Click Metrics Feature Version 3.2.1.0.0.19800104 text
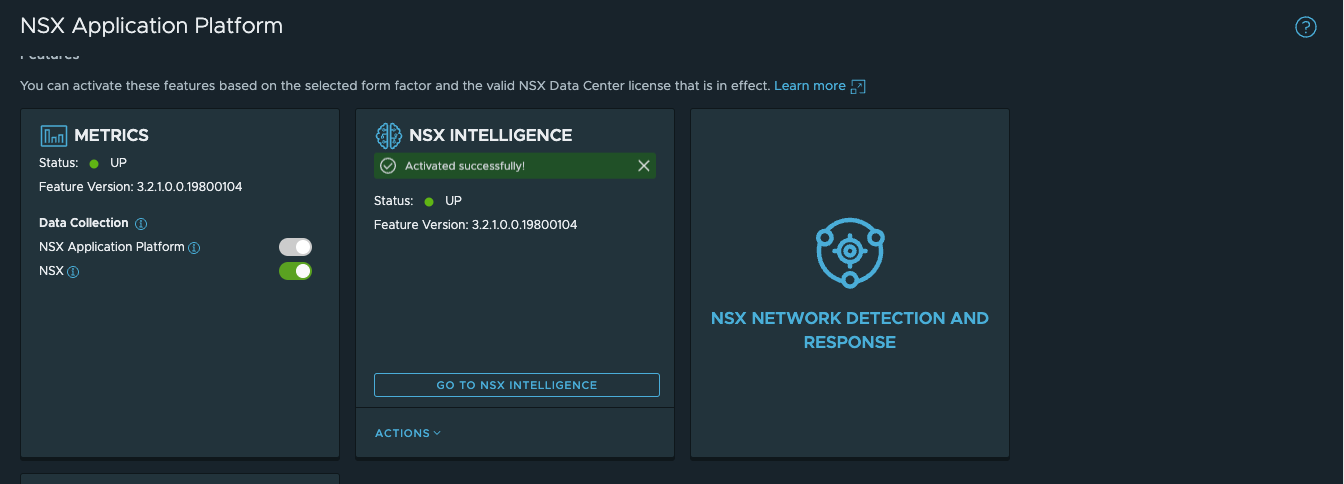 [141, 187]
